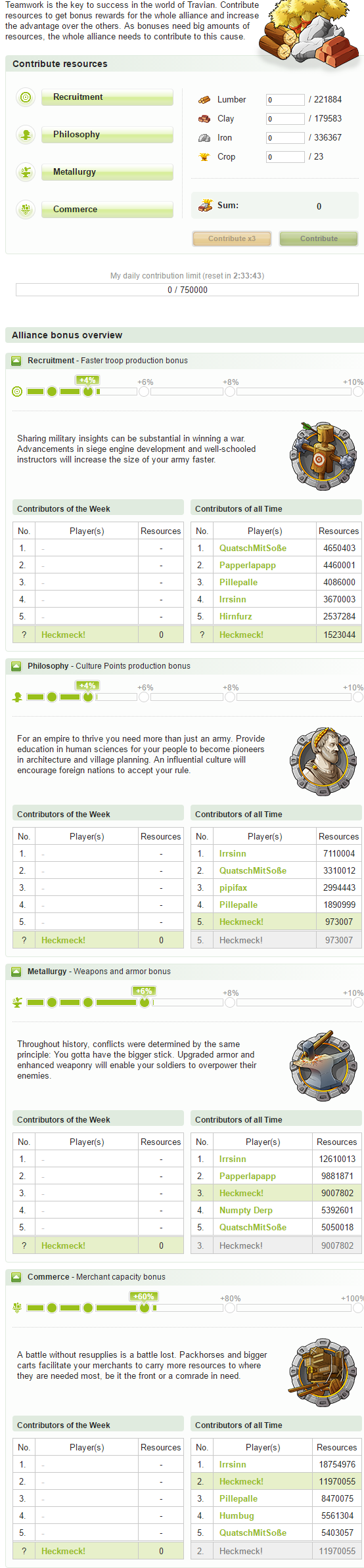Collapse the Metallurgy bonus section
The image size is (364, 1568).
click(16, 972)
